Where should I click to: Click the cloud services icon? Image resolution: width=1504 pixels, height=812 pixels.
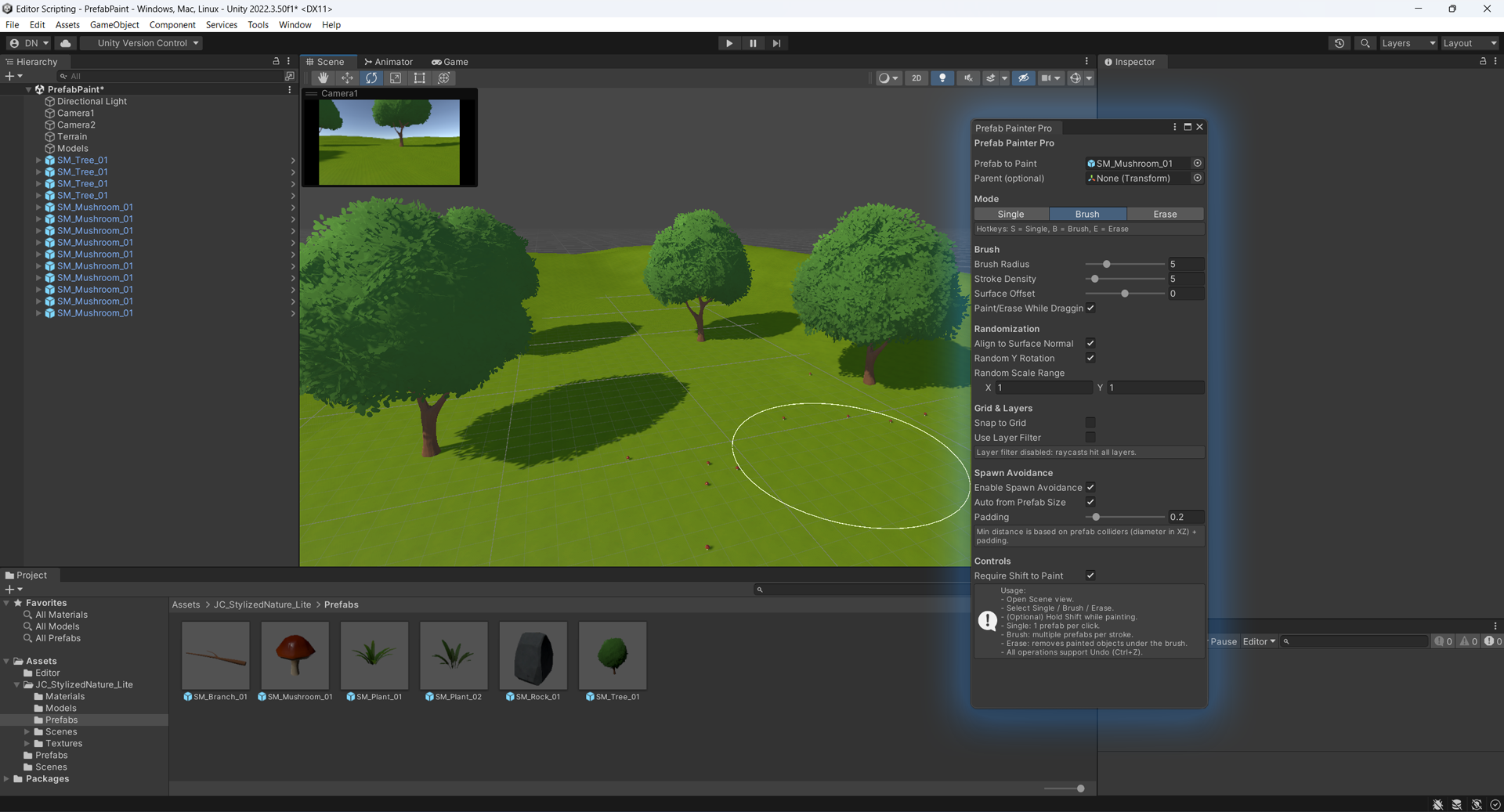point(66,43)
